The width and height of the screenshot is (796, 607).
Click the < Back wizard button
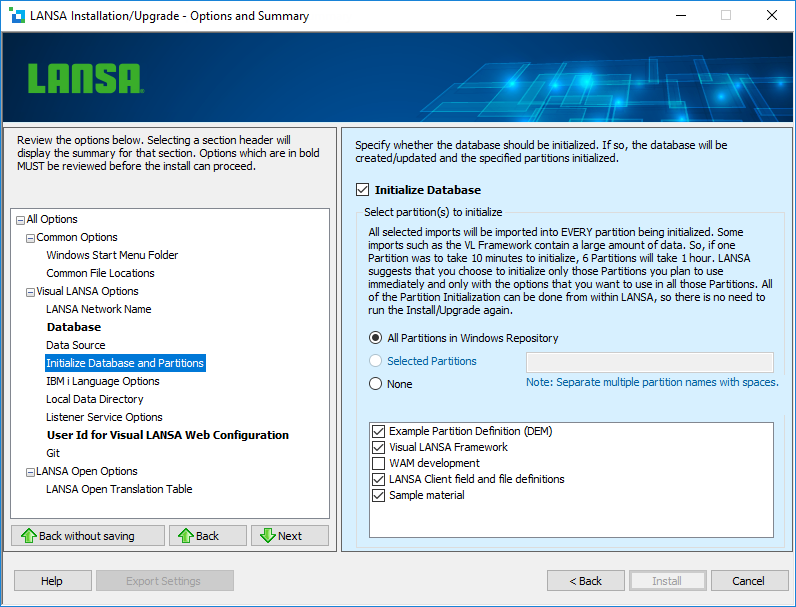(586, 581)
